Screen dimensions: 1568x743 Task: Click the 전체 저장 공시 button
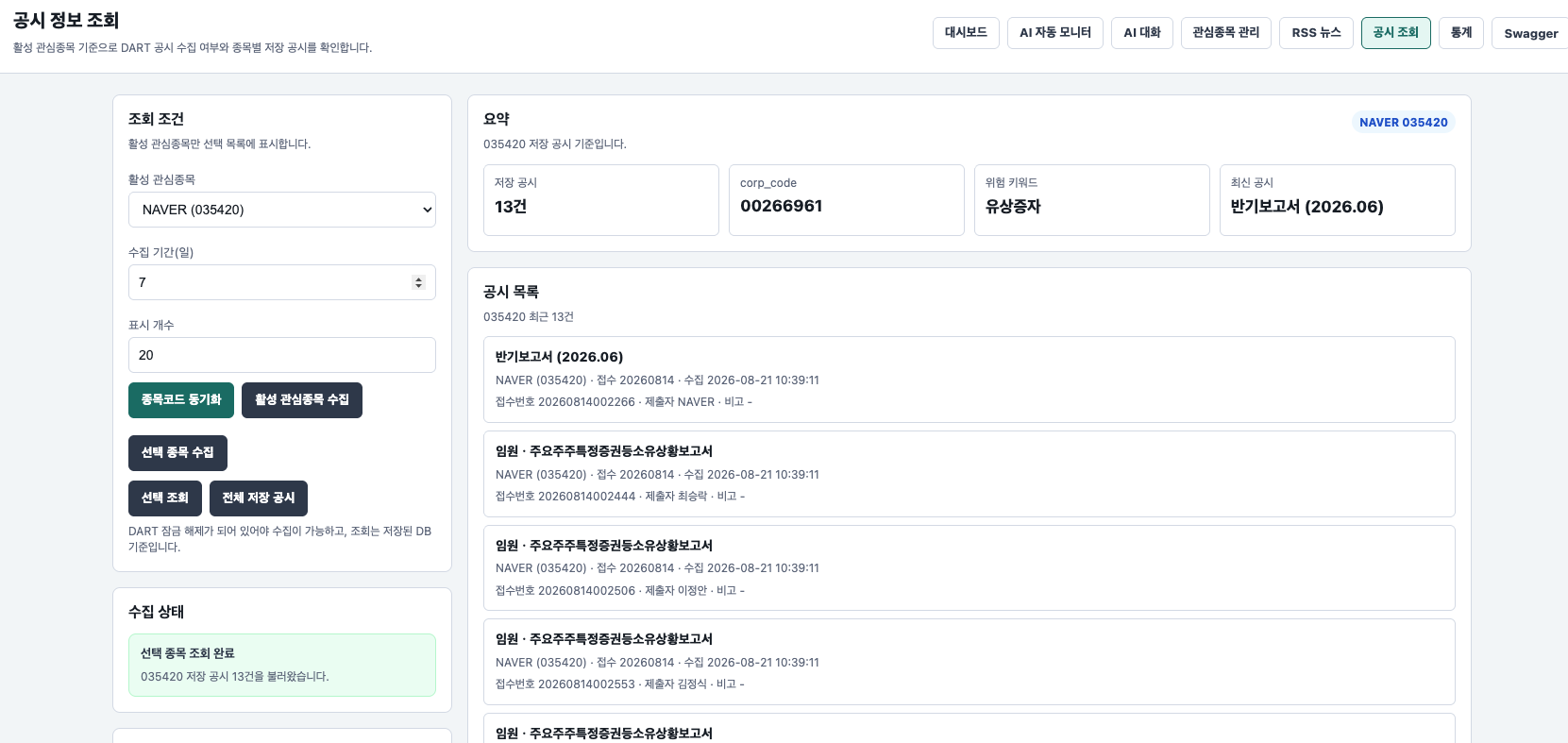tap(259, 498)
